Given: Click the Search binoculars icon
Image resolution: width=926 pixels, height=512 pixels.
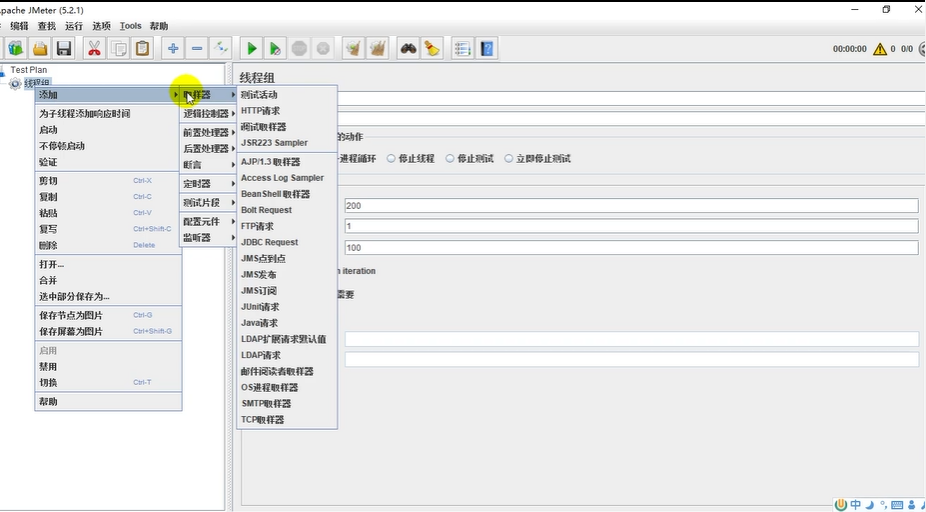Looking at the screenshot, I should coord(408,48).
